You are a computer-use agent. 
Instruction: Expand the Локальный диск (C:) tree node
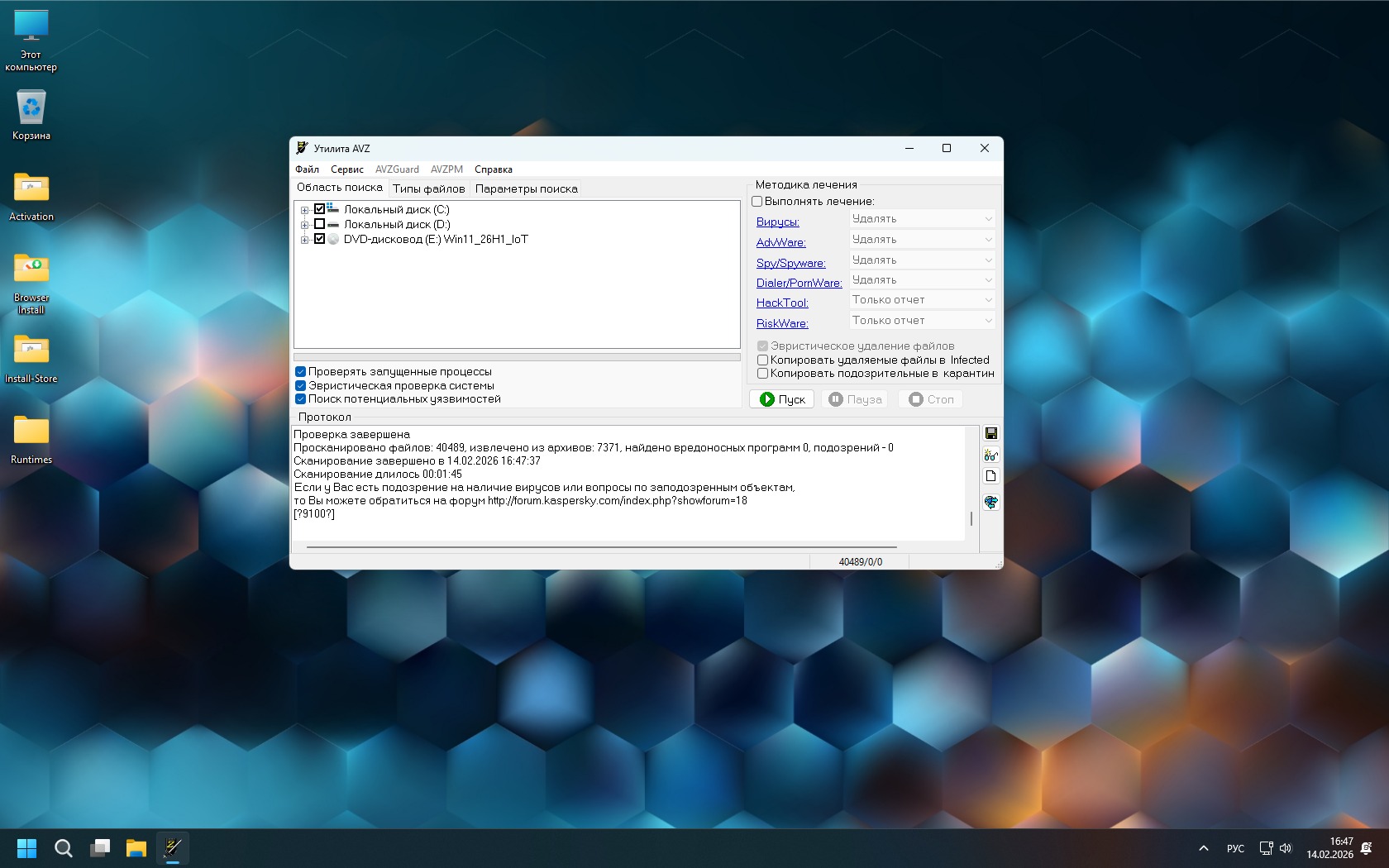[x=304, y=210]
